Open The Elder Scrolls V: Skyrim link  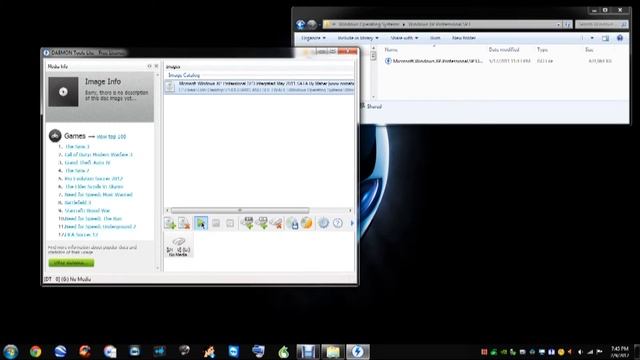point(94,187)
